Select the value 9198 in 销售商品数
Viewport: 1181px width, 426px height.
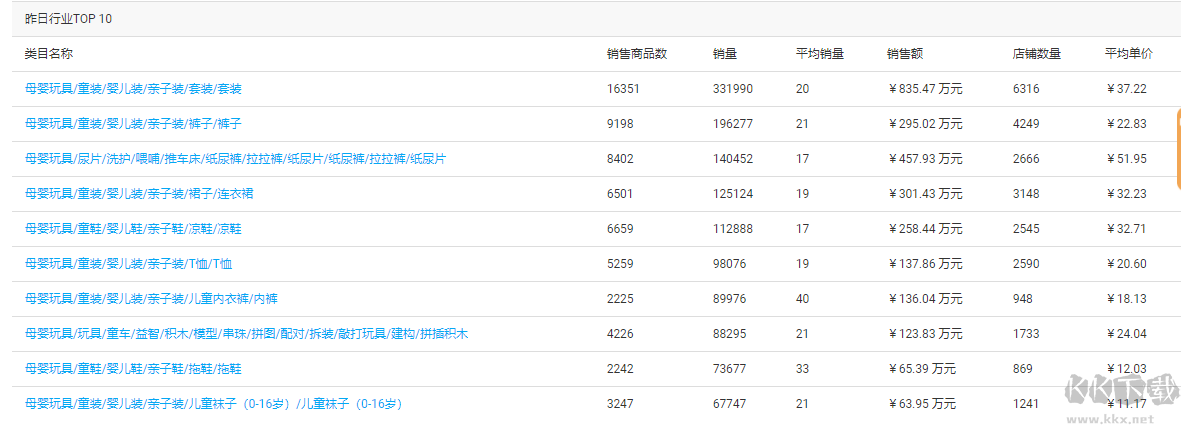click(621, 123)
